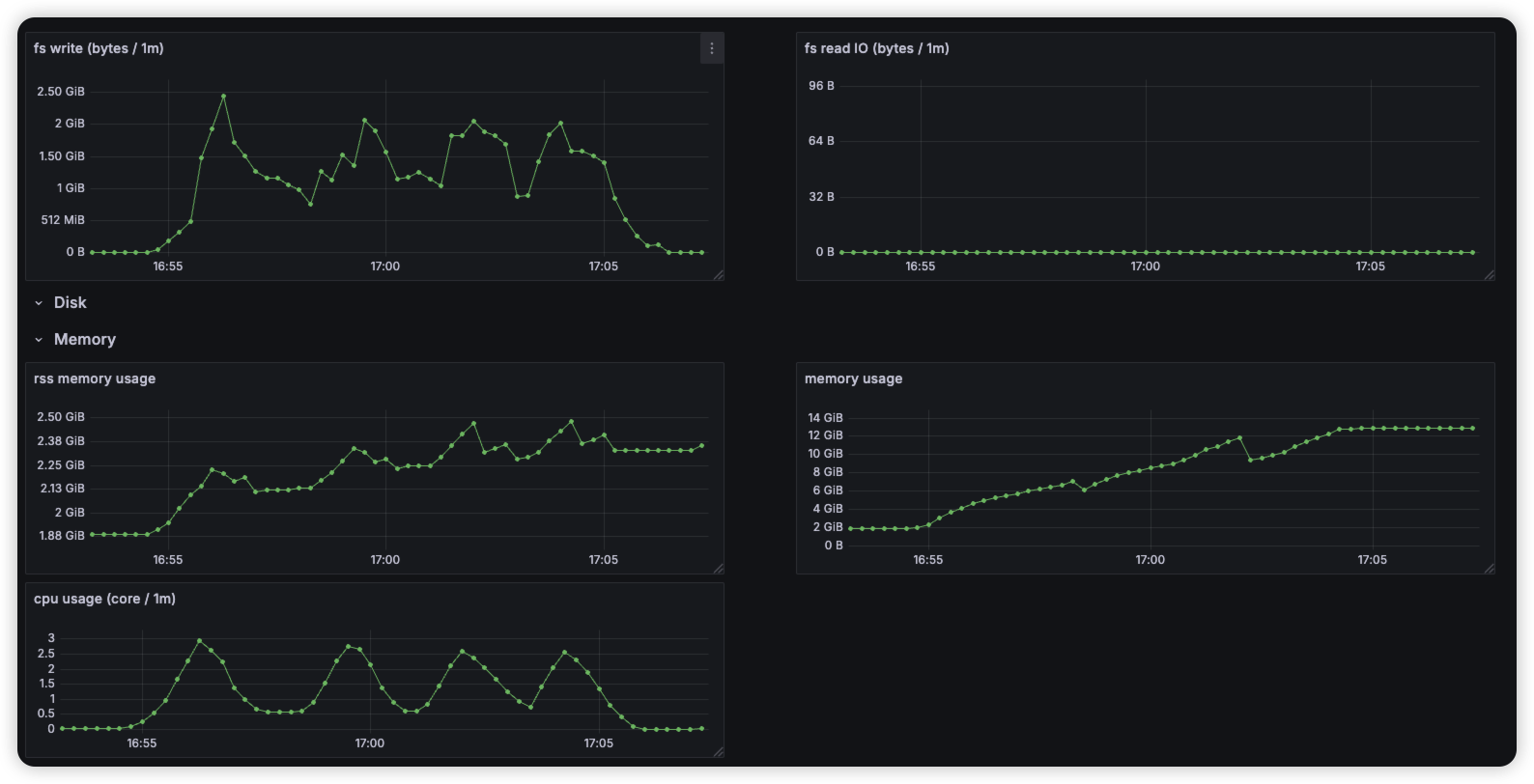Click the fs write panel resize handle
Viewport: 1534px width, 784px height.
point(718,275)
